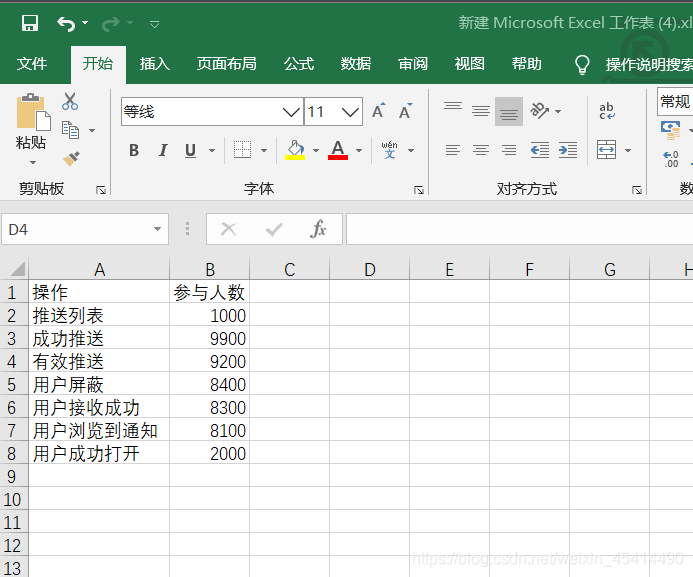The width and height of the screenshot is (693, 577).
Task: Open the Name Box dropdown arrow
Action: coord(157,229)
